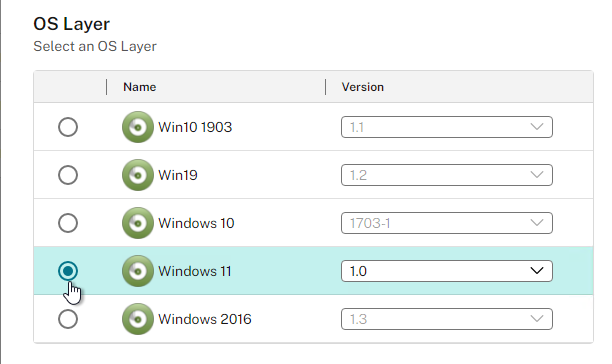This screenshot has height=364, width=612.
Task: Expand the Windows 2016 version 1.3 dropdown
Action: tap(447, 319)
